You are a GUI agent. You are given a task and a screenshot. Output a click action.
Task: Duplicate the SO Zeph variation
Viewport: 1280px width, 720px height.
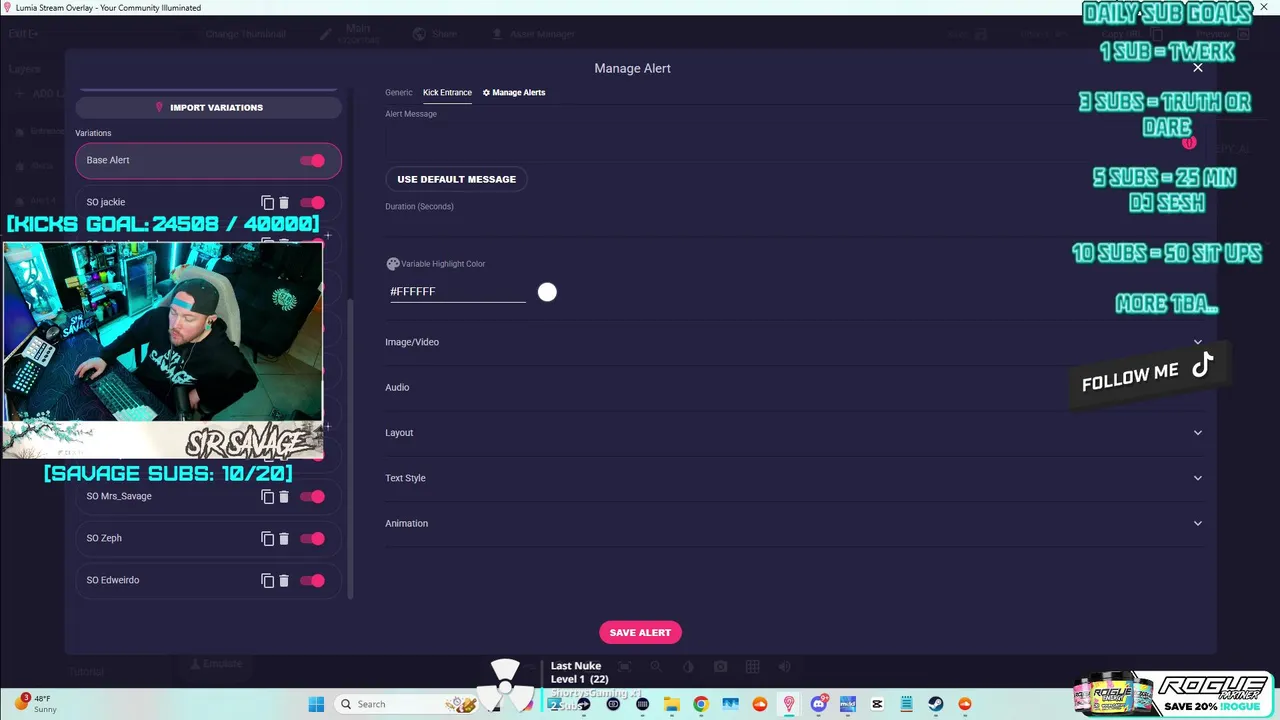[267, 538]
